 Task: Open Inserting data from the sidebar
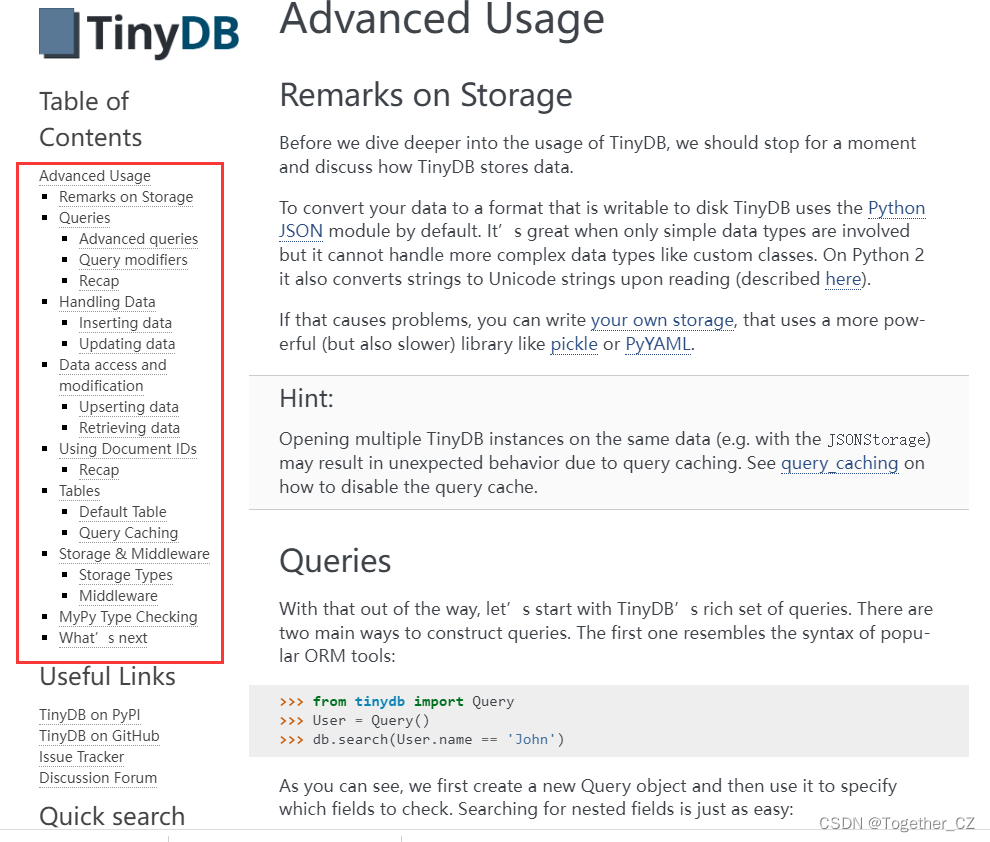click(125, 323)
